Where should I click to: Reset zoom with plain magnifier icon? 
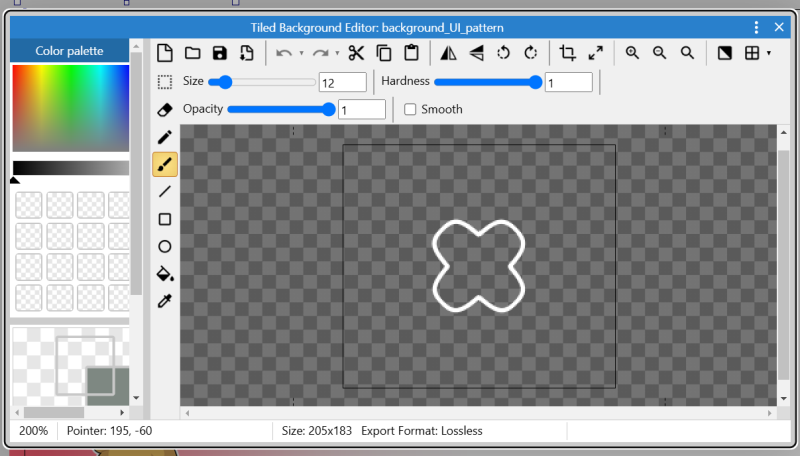pyautogui.click(x=687, y=53)
